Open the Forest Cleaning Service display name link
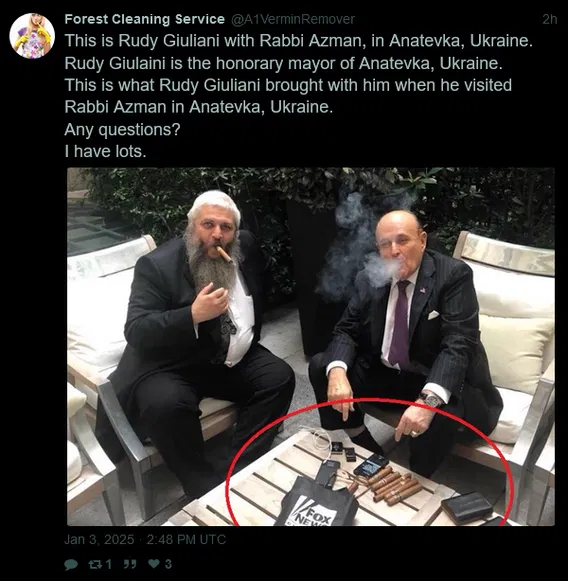Viewport: 568px width, 581px height. (145, 19)
